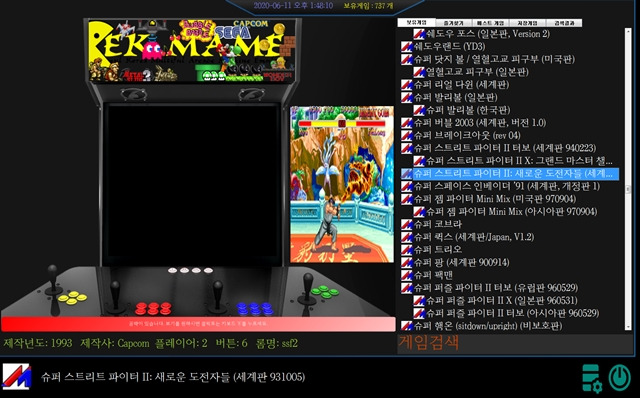Switch to the 저장게임 tab
640x398 pixels.
point(527,23)
